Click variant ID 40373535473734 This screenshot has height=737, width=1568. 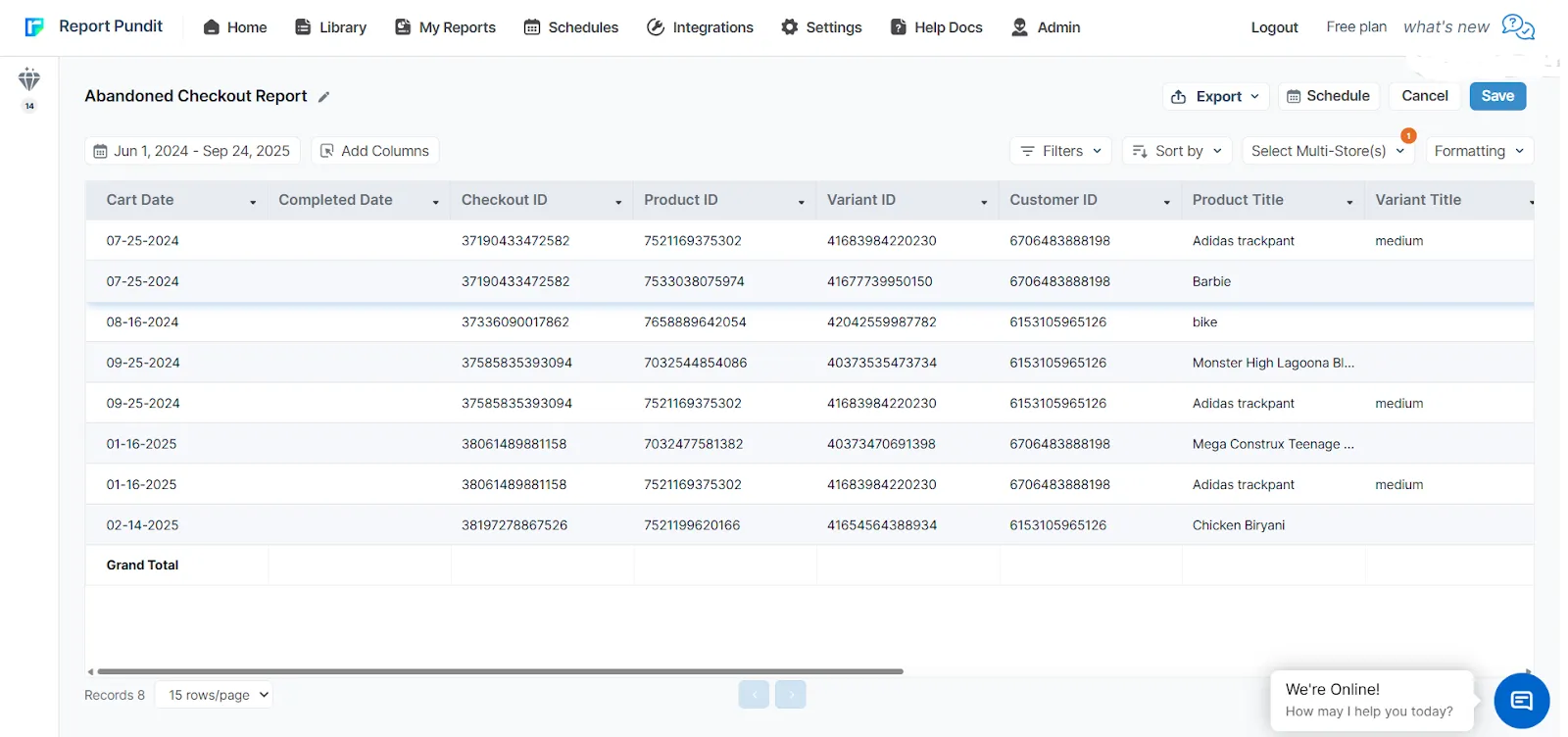coord(882,363)
